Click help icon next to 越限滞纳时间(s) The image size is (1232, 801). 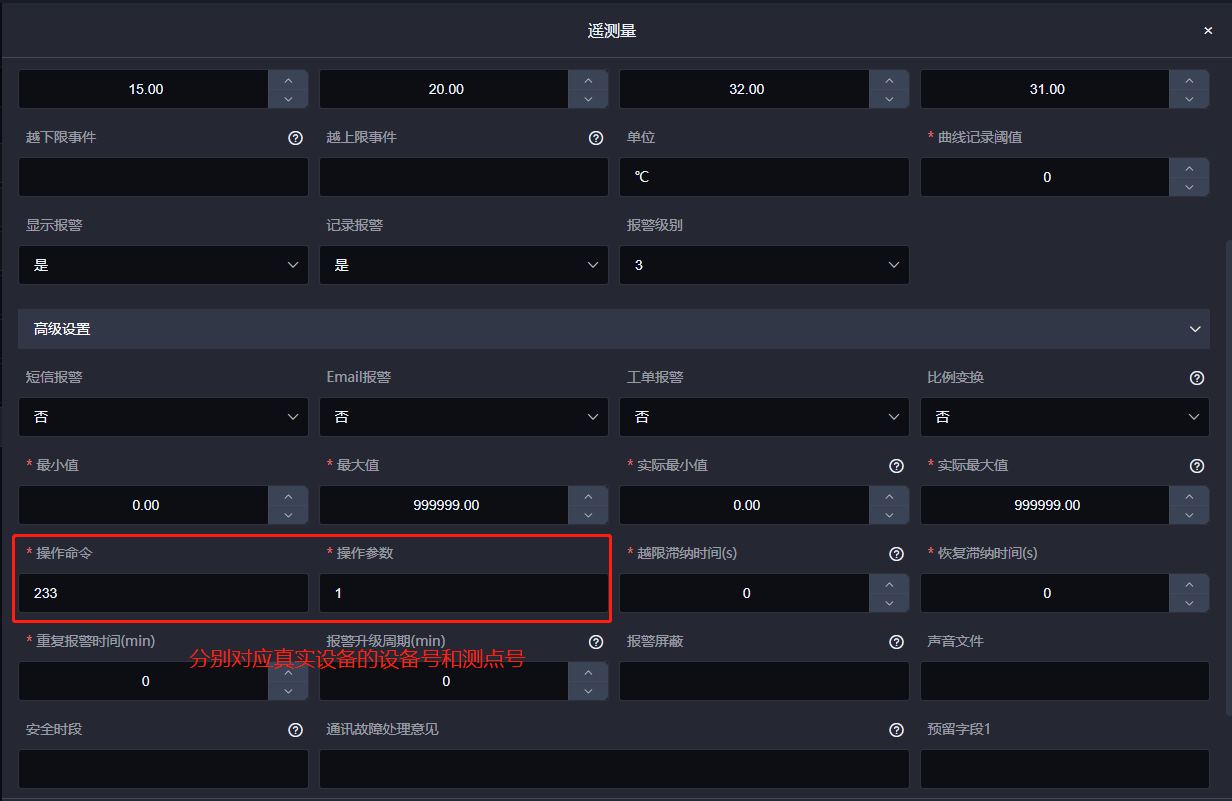pyautogui.click(x=896, y=554)
